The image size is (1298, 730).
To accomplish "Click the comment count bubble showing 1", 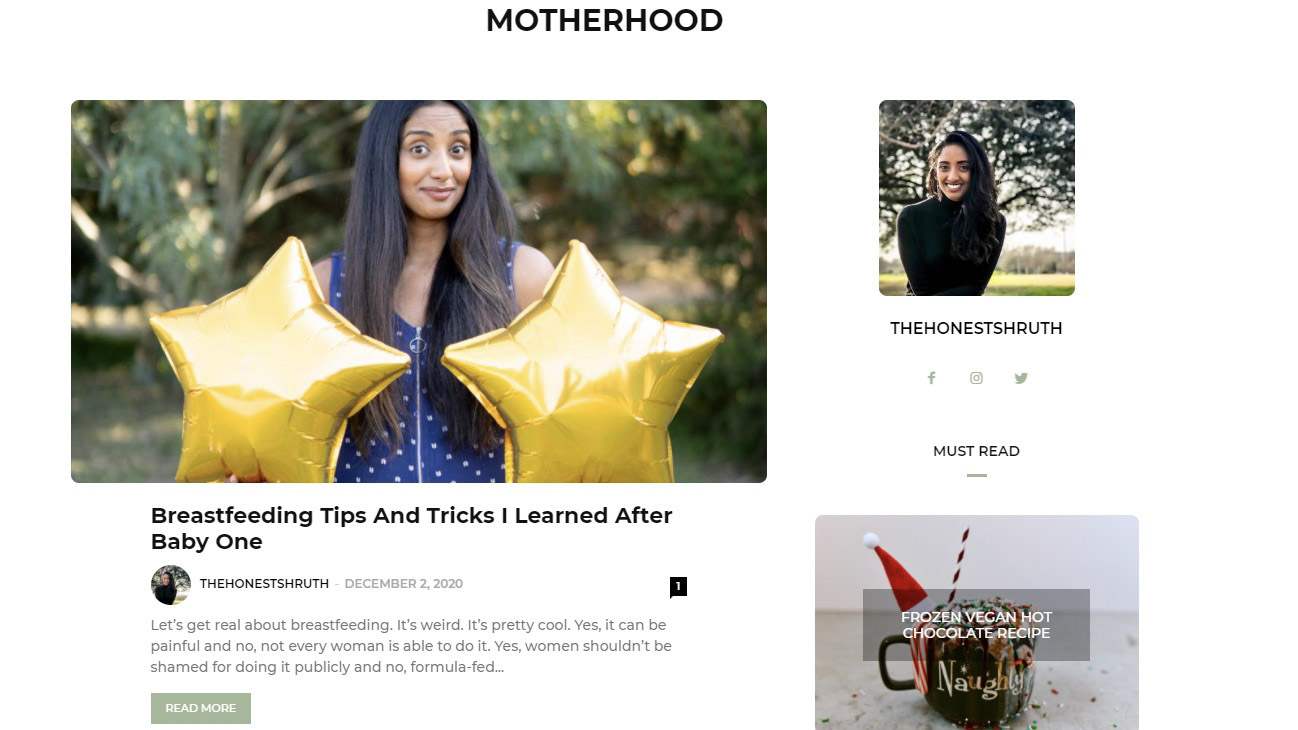I will point(678,587).
